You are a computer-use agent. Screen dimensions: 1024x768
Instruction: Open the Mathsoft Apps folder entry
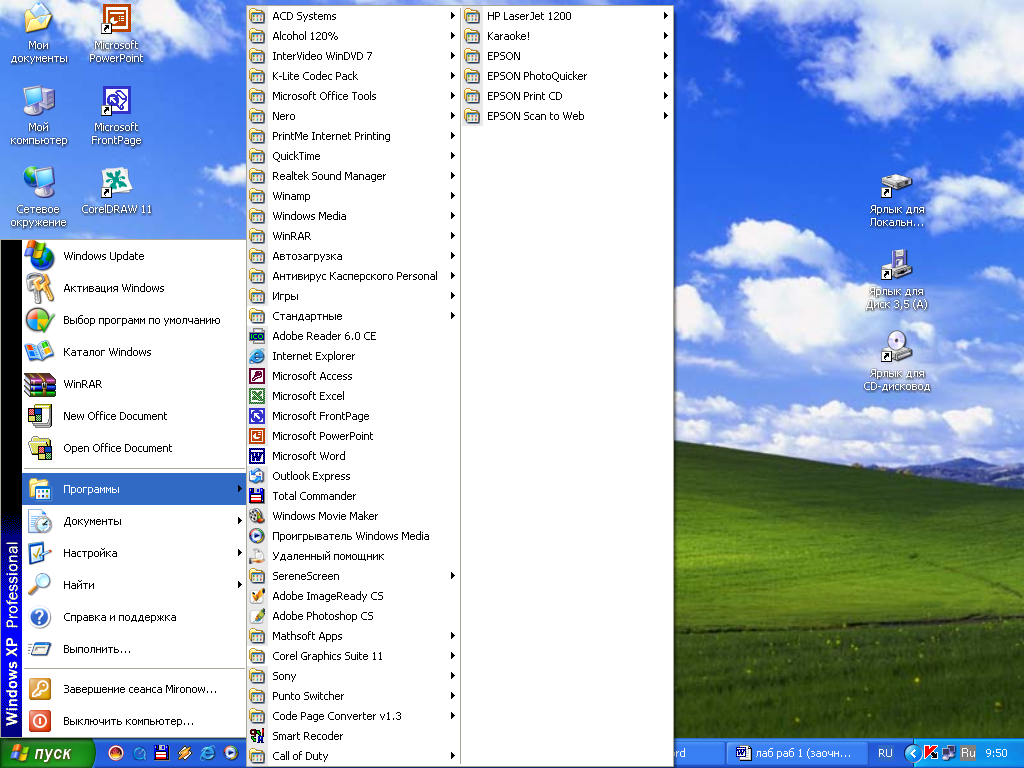[x=353, y=636]
